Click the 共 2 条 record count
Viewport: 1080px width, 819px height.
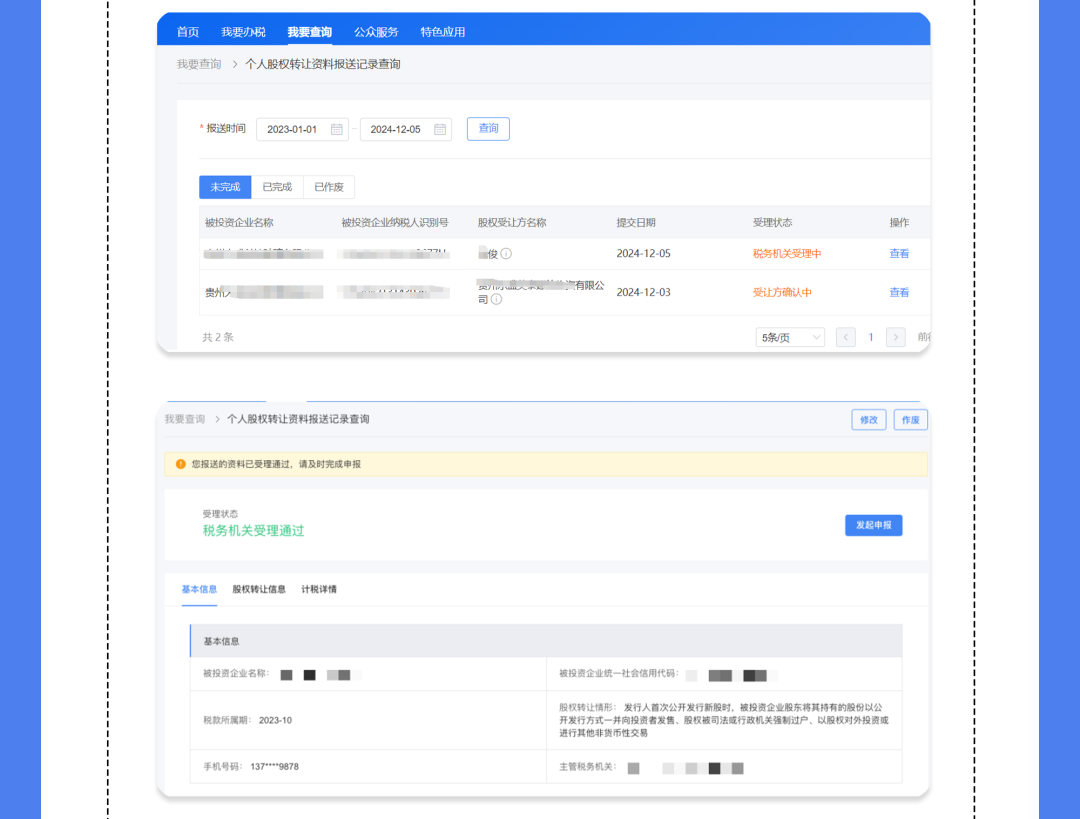[218, 338]
